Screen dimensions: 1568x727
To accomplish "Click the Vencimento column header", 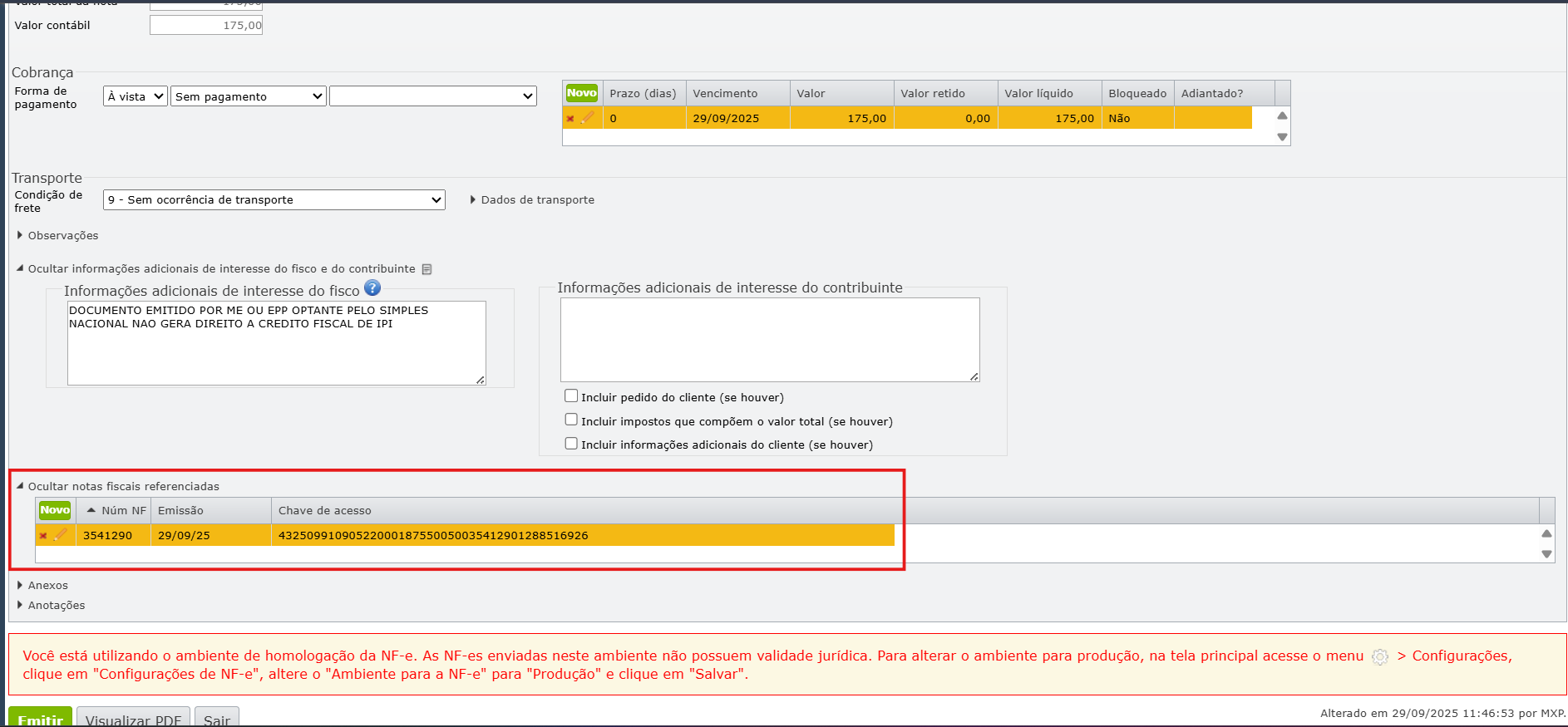I will (738, 93).
